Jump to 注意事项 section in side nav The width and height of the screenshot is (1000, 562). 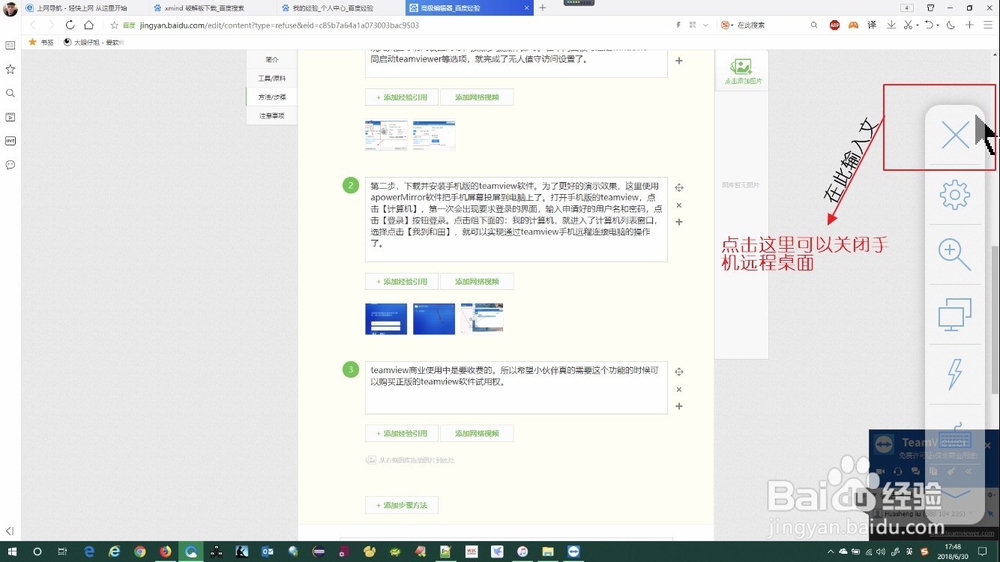272,115
